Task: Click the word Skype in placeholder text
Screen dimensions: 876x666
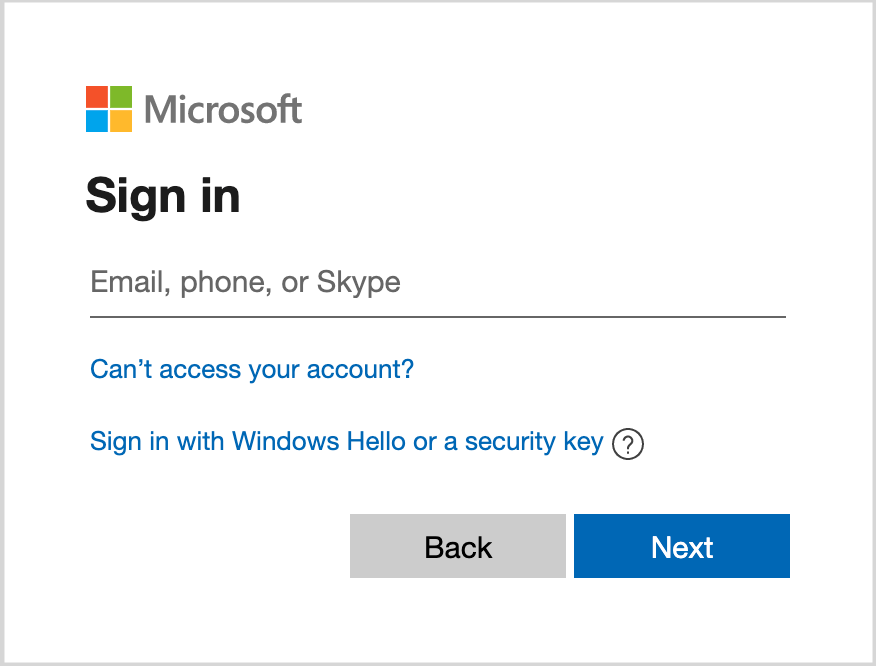Action: (359, 283)
